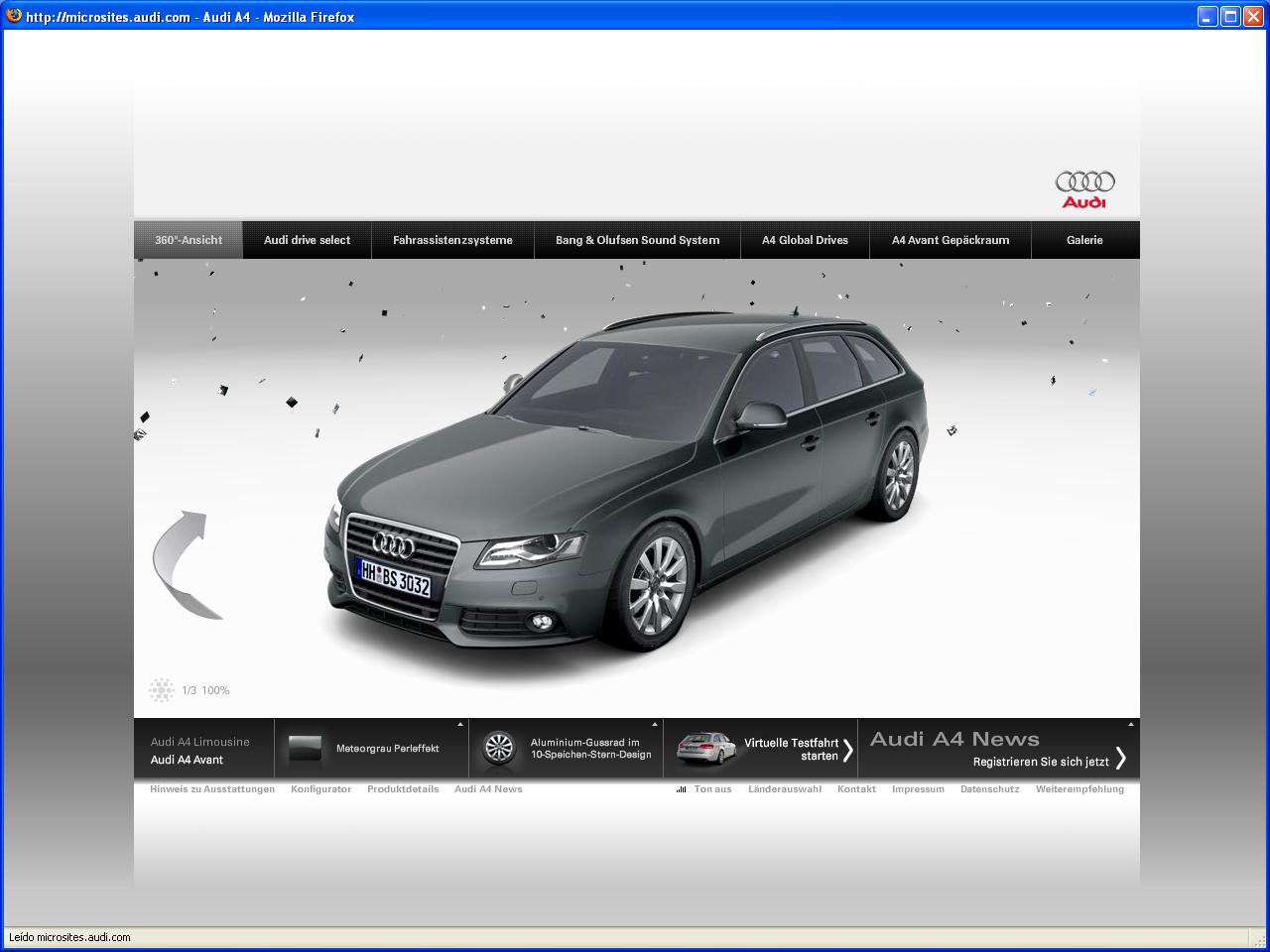The height and width of the screenshot is (952, 1270).
Task: Toggle sound with Ton aus
Action: tap(712, 789)
